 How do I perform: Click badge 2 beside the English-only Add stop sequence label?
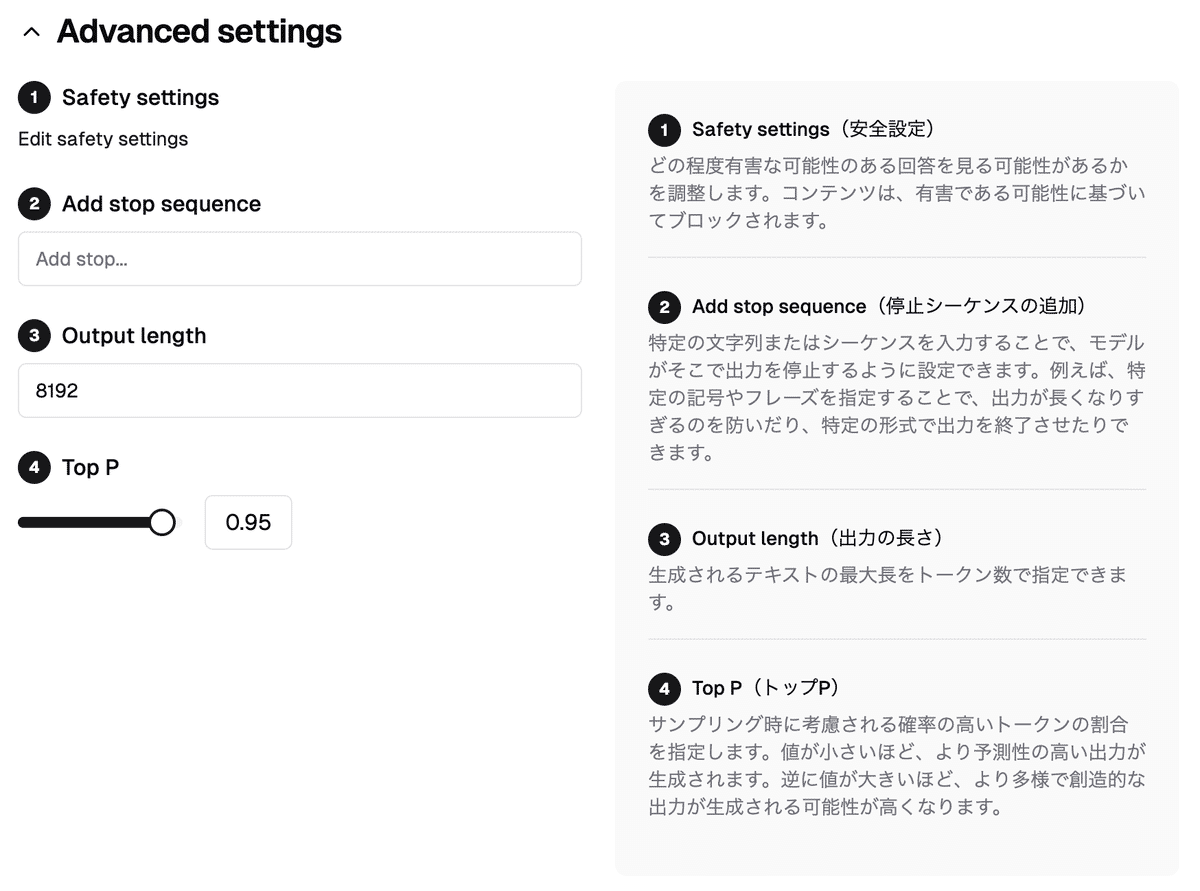coord(34,204)
